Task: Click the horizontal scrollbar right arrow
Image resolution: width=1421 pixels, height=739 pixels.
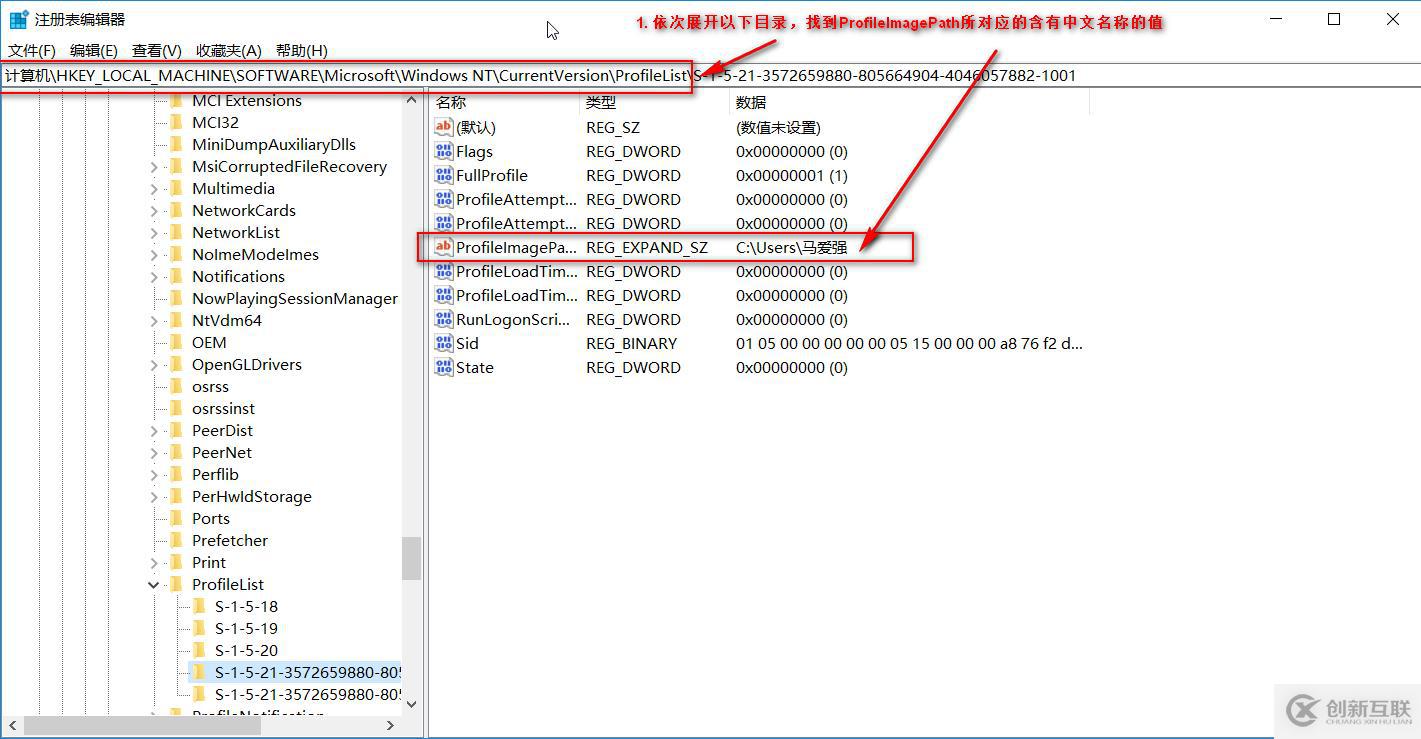Action: click(x=390, y=726)
